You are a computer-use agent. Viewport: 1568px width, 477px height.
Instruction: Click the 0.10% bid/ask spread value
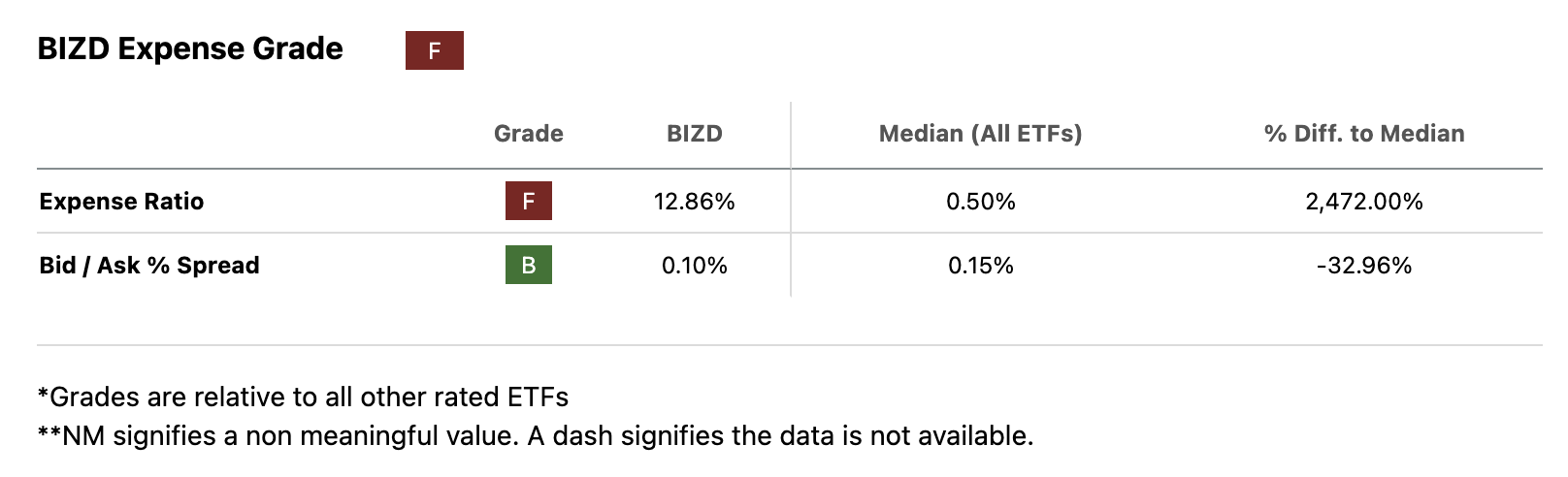pos(694,266)
